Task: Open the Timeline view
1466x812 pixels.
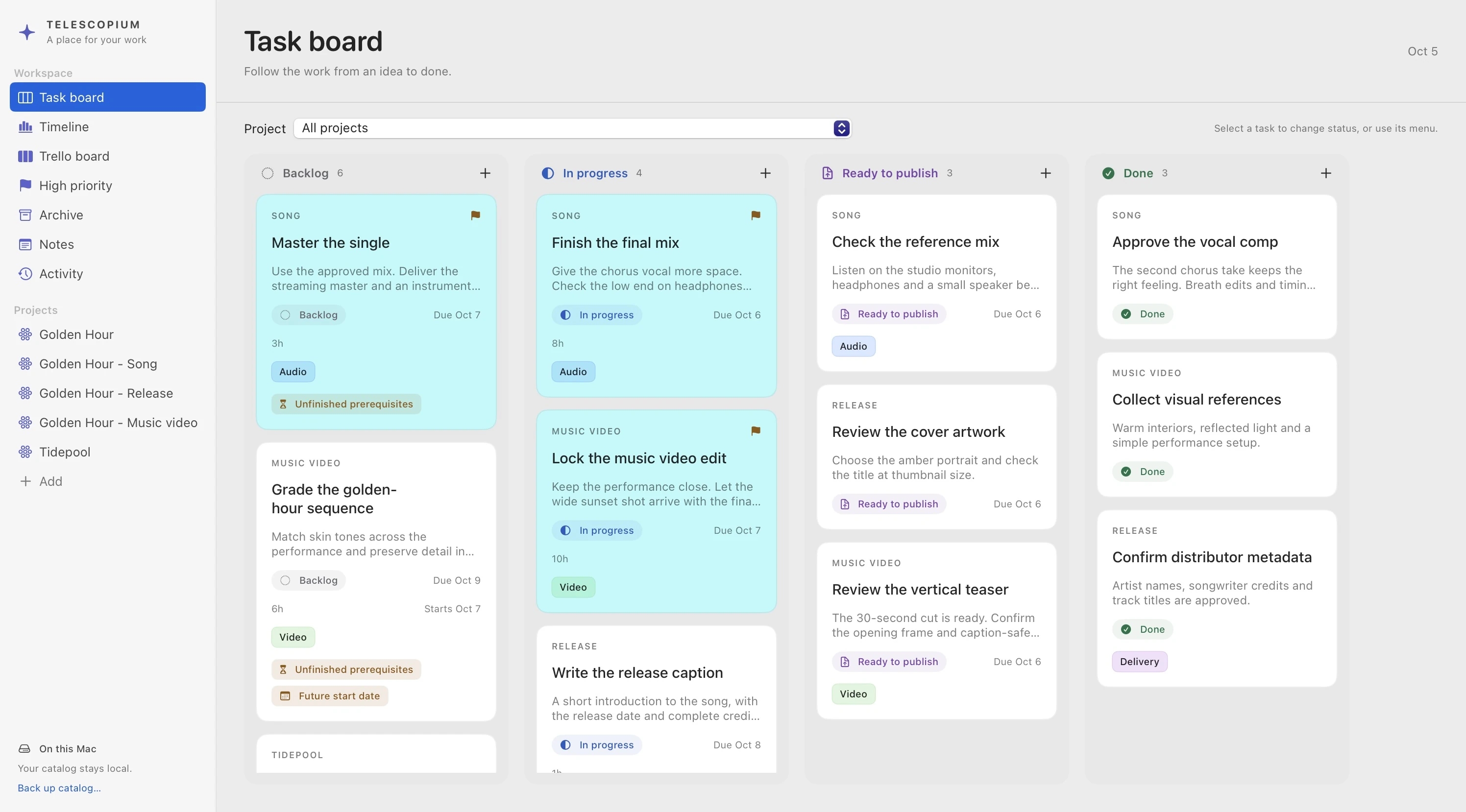Action: pyautogui.click(x=108, y=126)
